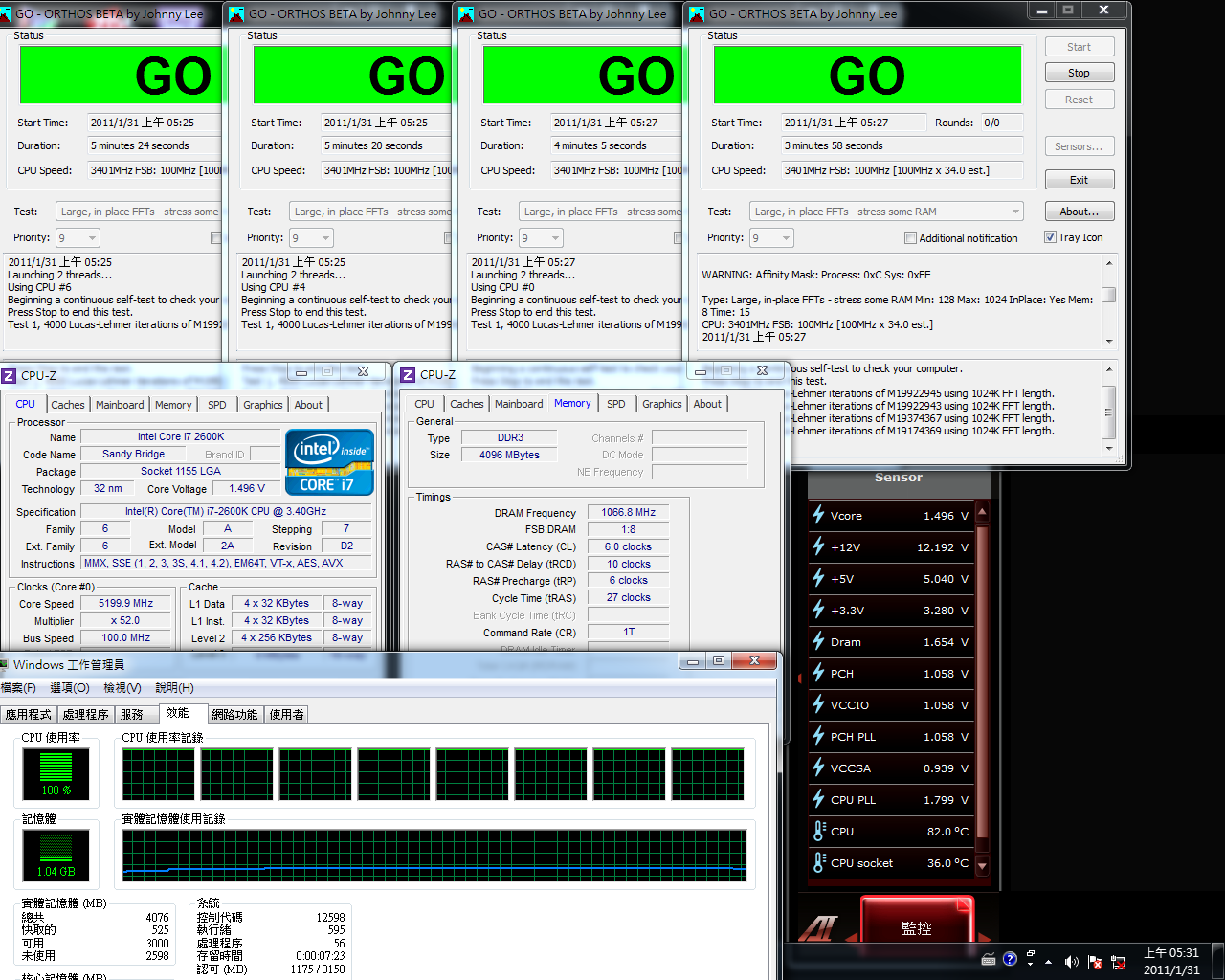
Task: Click the Stop button in ORTHOS
Action: [x=1079, y=73]
